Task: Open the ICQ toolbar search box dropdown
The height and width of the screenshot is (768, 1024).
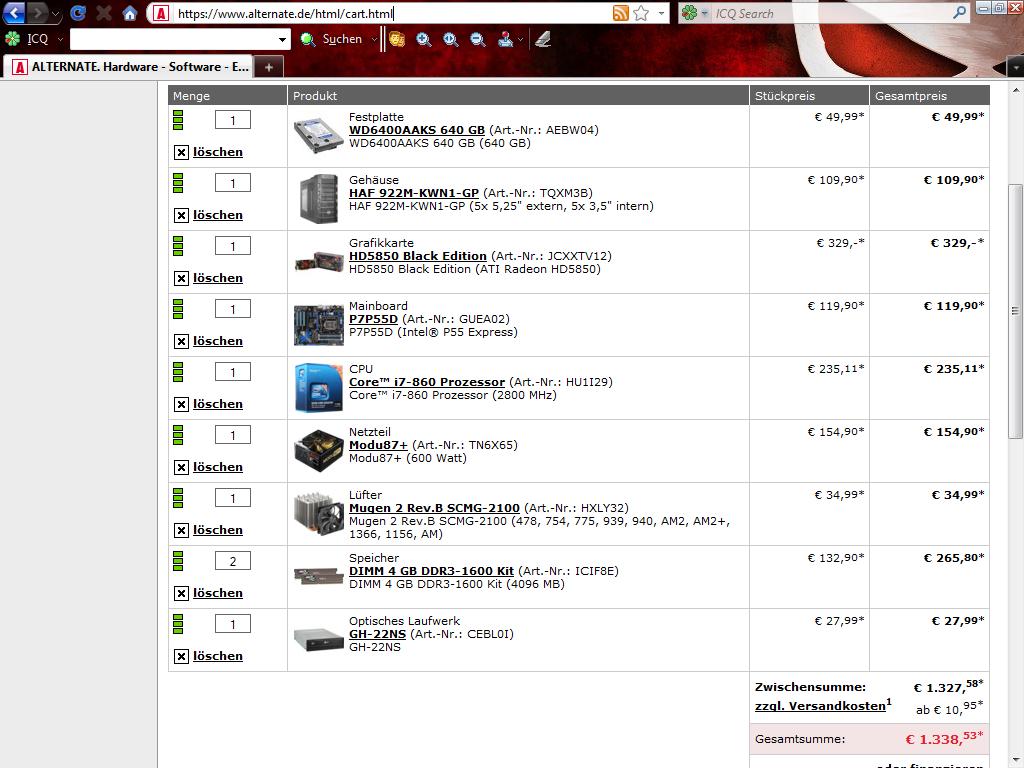Action: point(282,40)
